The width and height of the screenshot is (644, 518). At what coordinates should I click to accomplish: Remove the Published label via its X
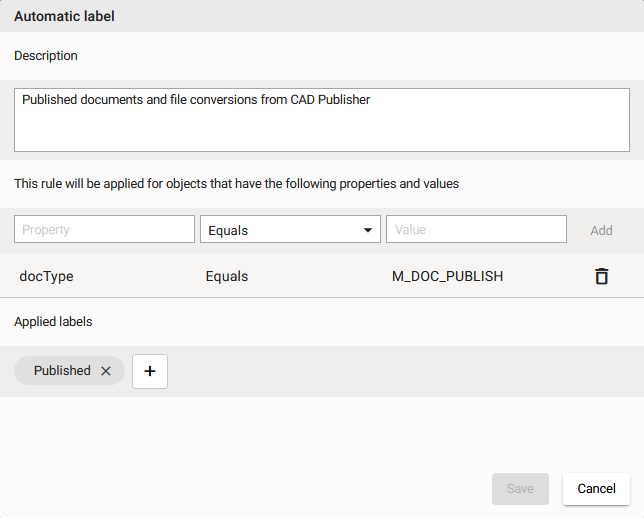[106, 371]
